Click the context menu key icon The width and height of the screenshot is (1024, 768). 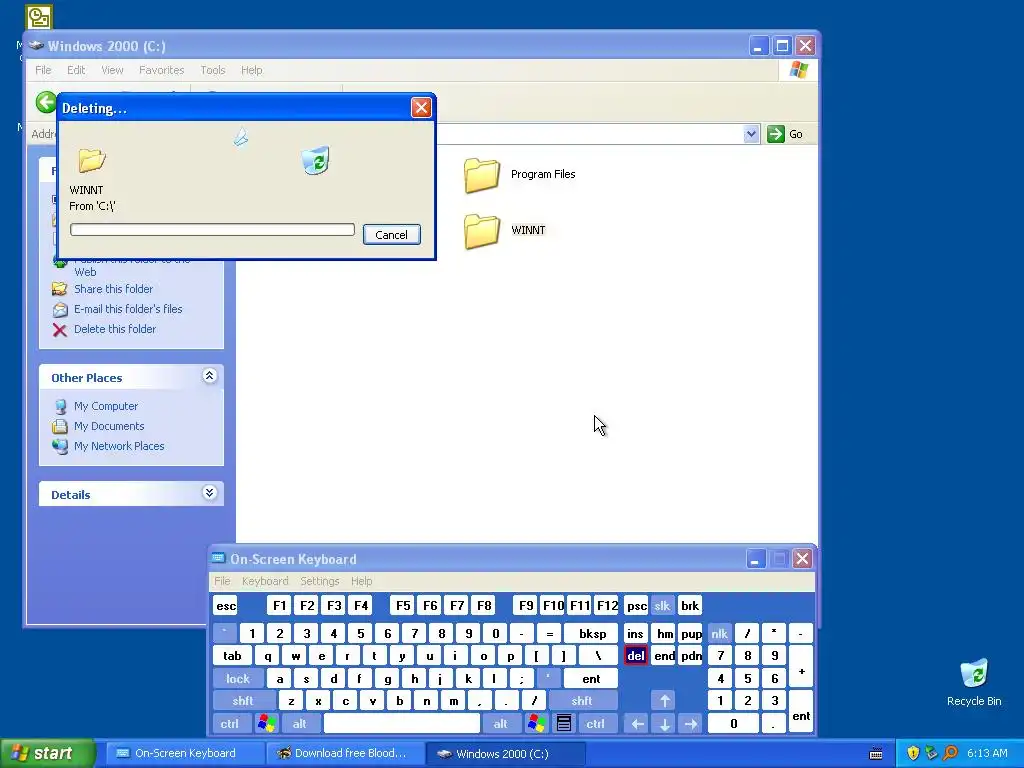[x=564, y=724]
